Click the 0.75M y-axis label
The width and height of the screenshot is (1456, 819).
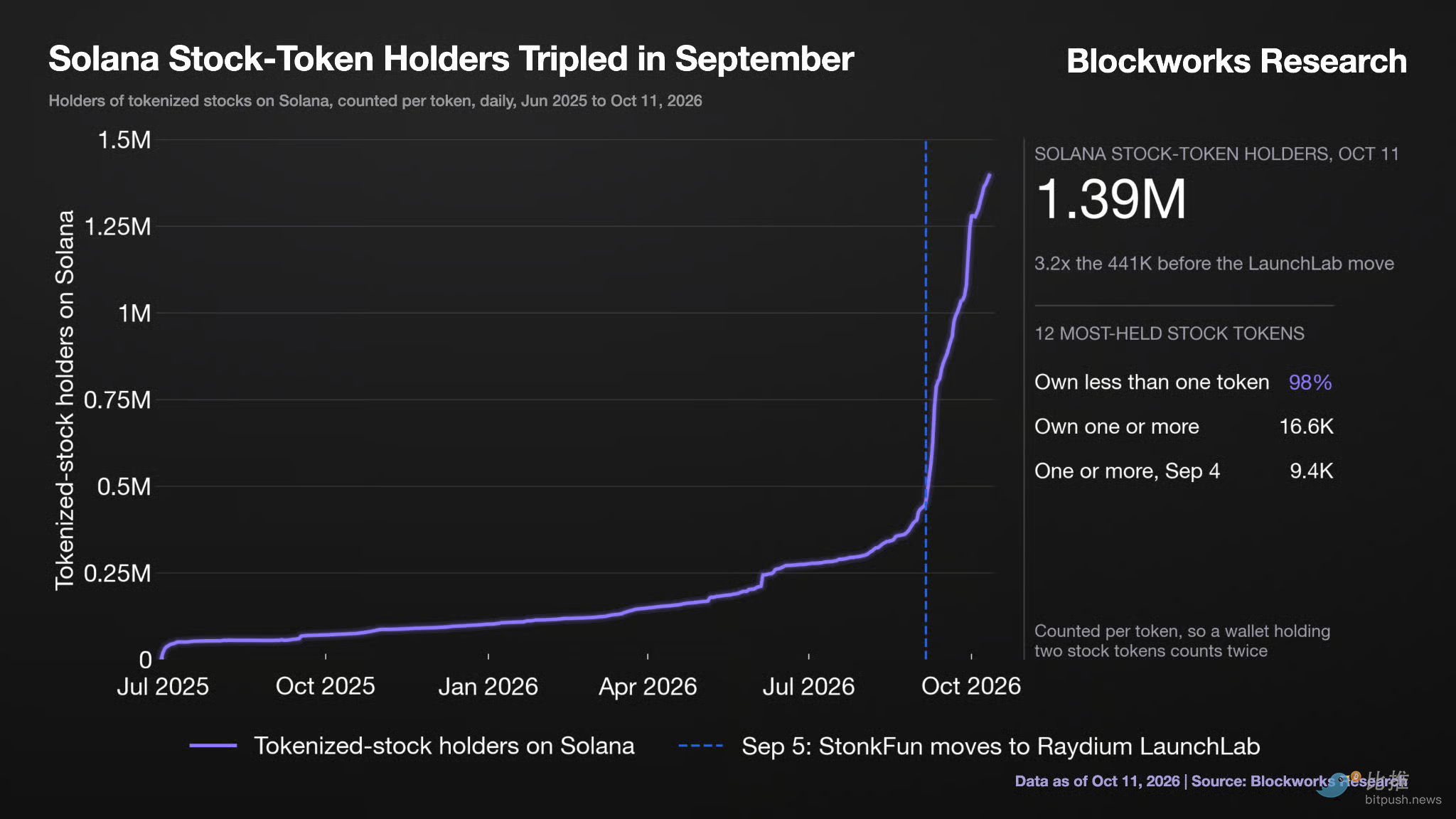(117, 400)
